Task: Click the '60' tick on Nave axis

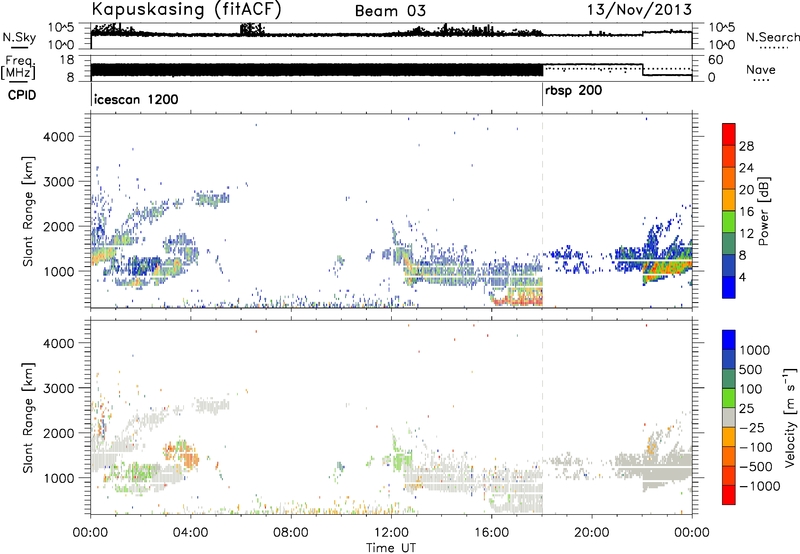Action: point(716,60)
